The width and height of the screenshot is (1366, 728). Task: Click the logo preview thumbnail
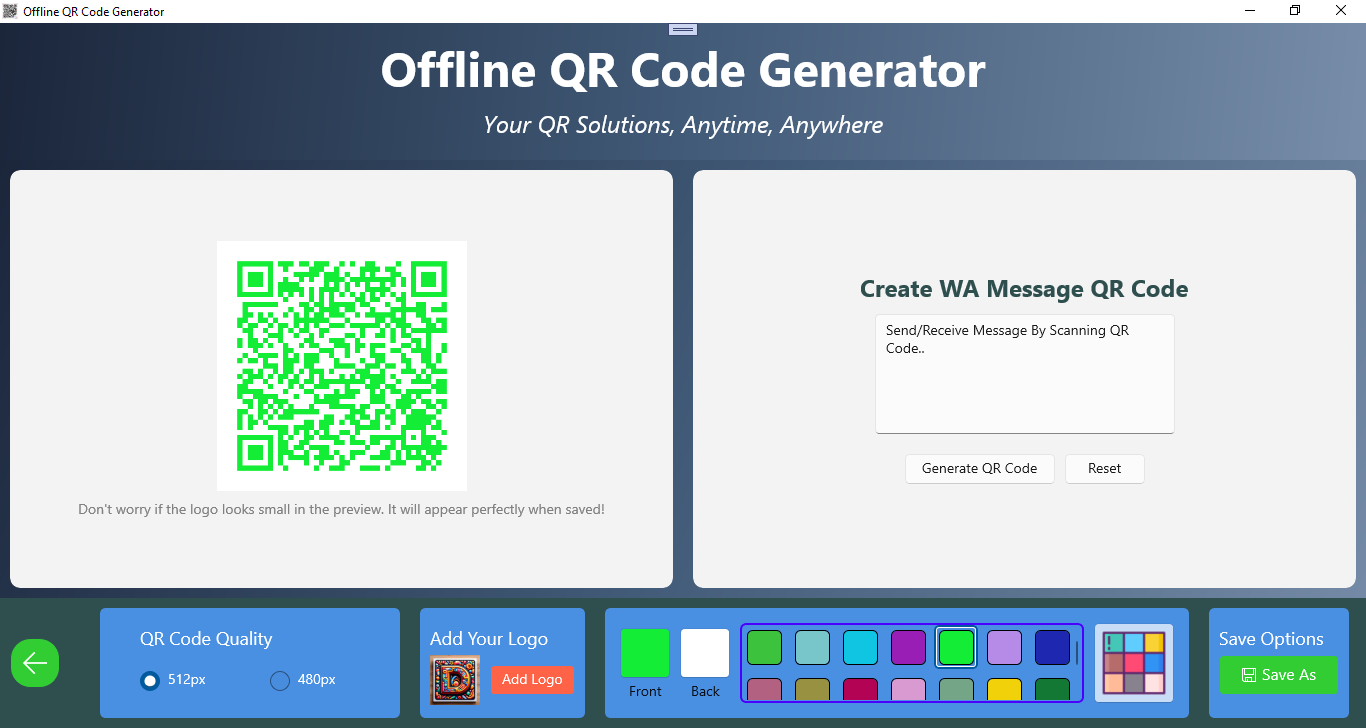455,680
